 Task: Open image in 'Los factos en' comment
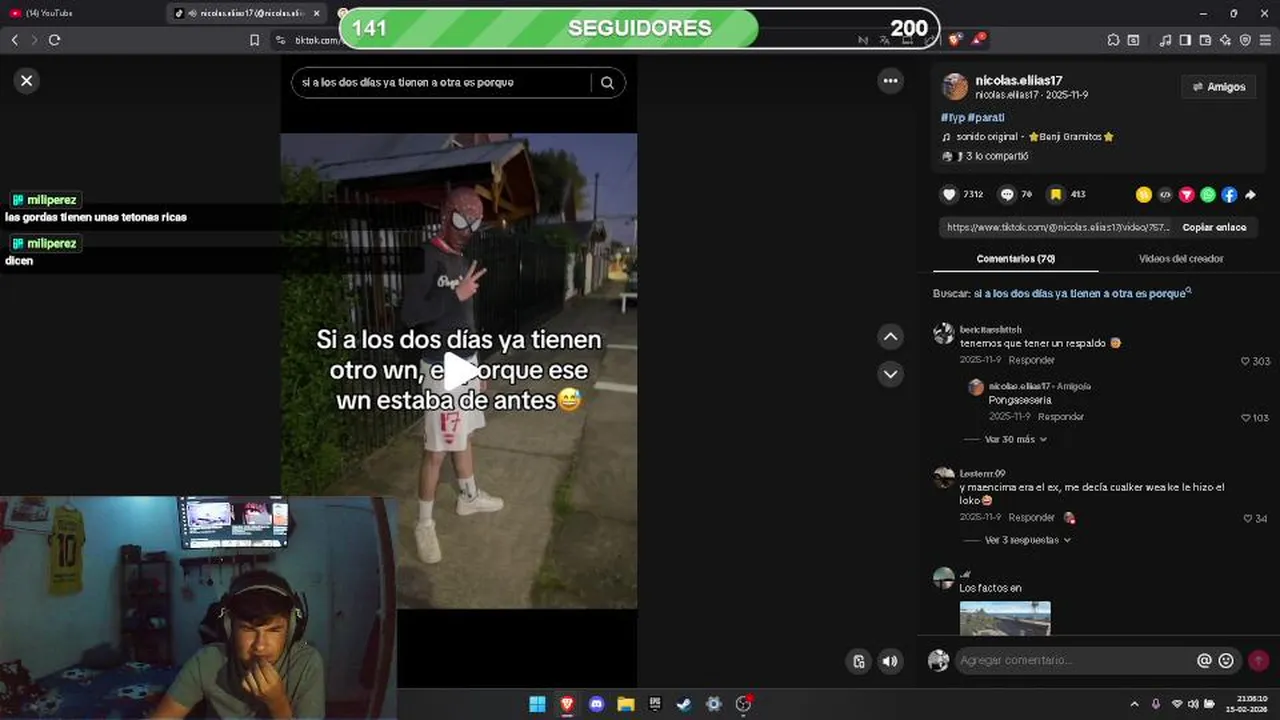(x=1005, y=618)
